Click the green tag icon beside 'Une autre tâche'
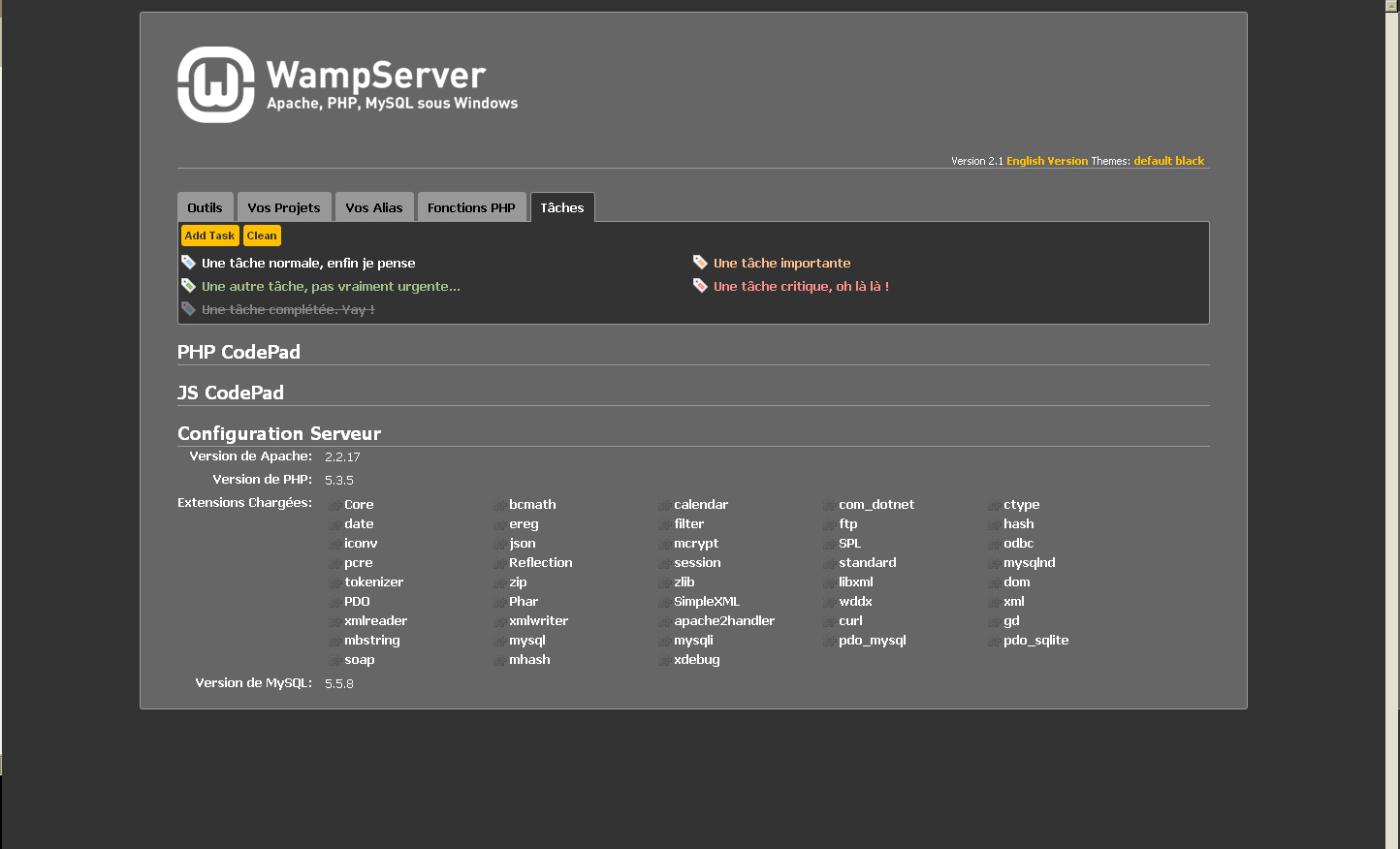 click(x=188, y=286)
